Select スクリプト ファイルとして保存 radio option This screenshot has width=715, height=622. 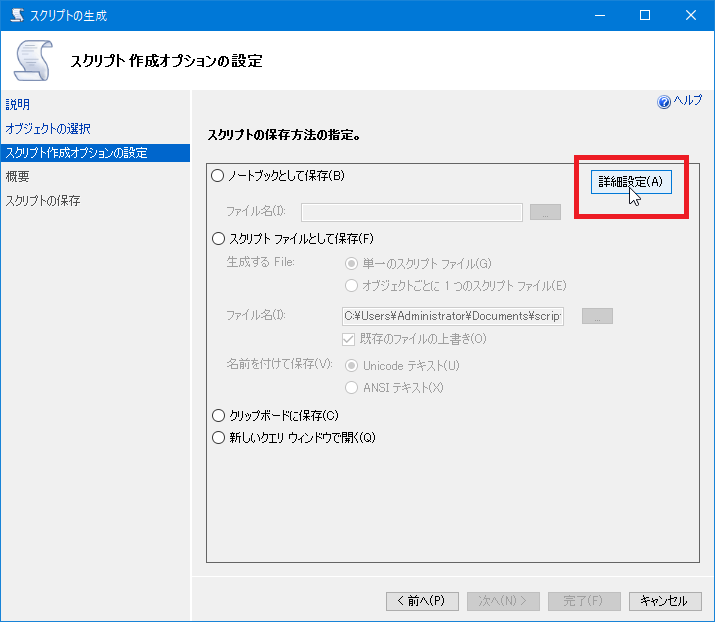tap(219, 239)
